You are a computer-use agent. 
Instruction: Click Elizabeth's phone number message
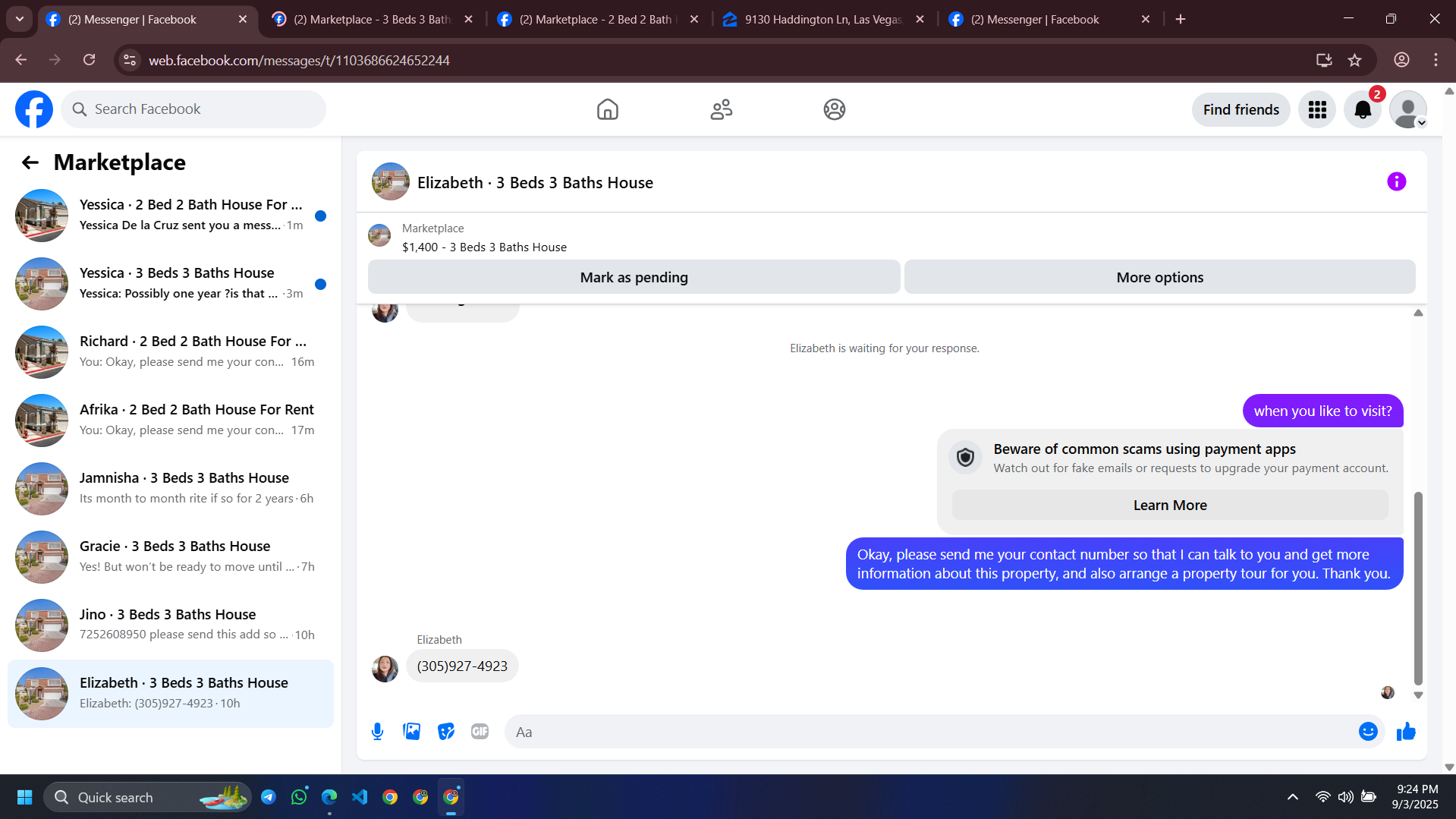pyautogui.click(x=462, y=666)
